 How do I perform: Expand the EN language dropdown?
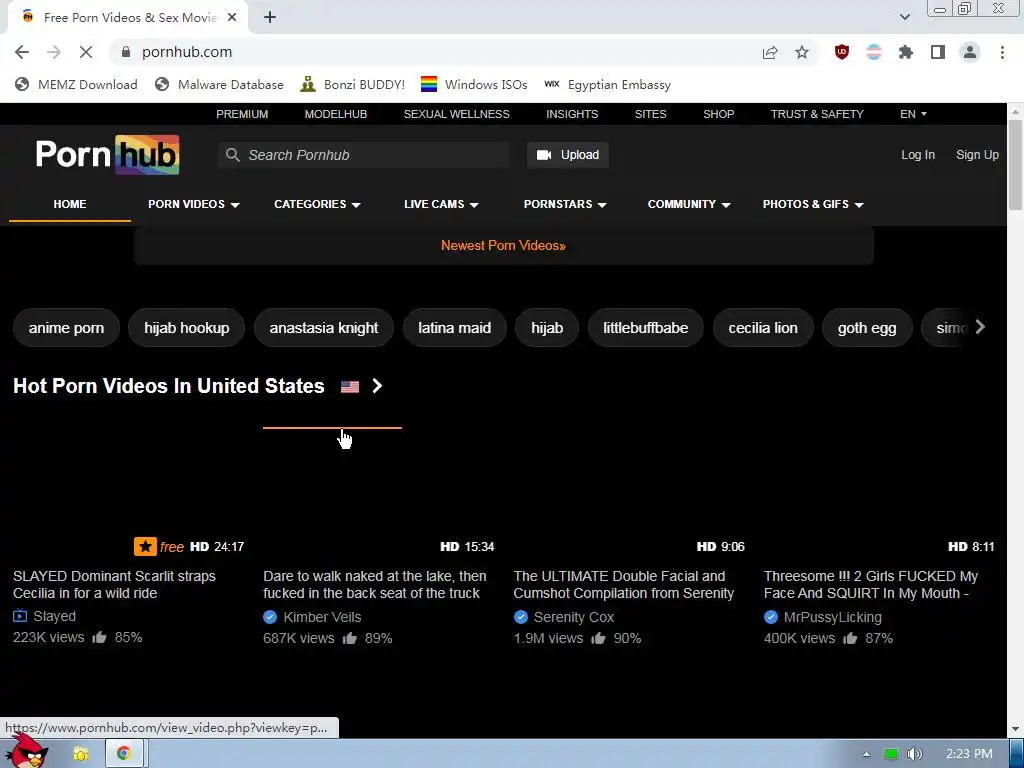tap(913, 114)
